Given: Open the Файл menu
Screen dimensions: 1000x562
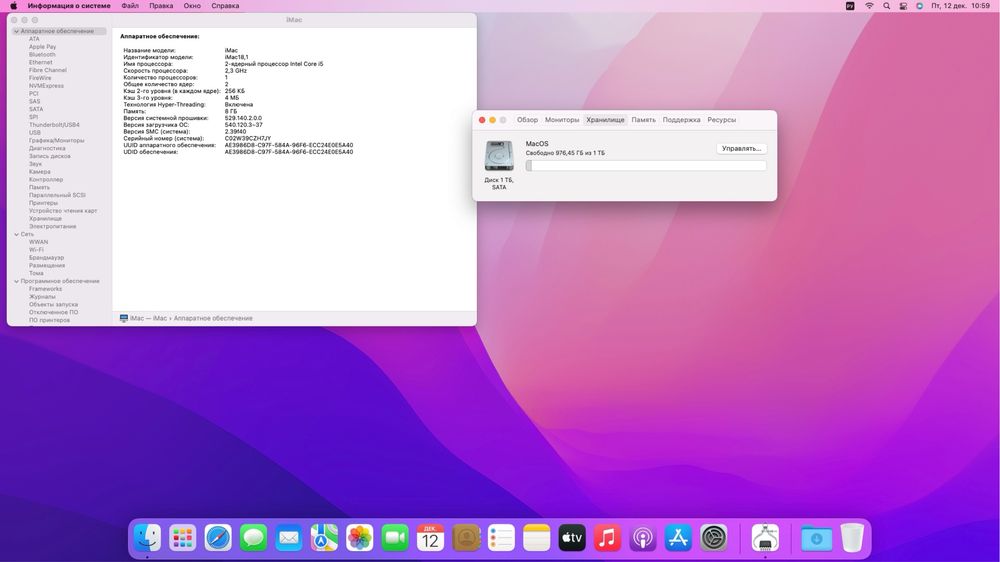Looking at the screenshot, I should (130, 6).
